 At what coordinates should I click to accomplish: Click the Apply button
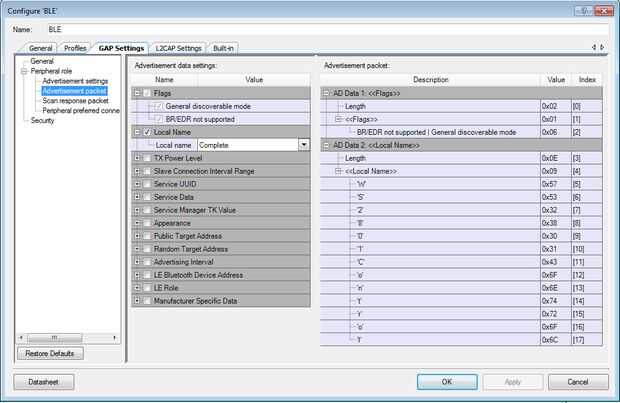click(513, 382)
